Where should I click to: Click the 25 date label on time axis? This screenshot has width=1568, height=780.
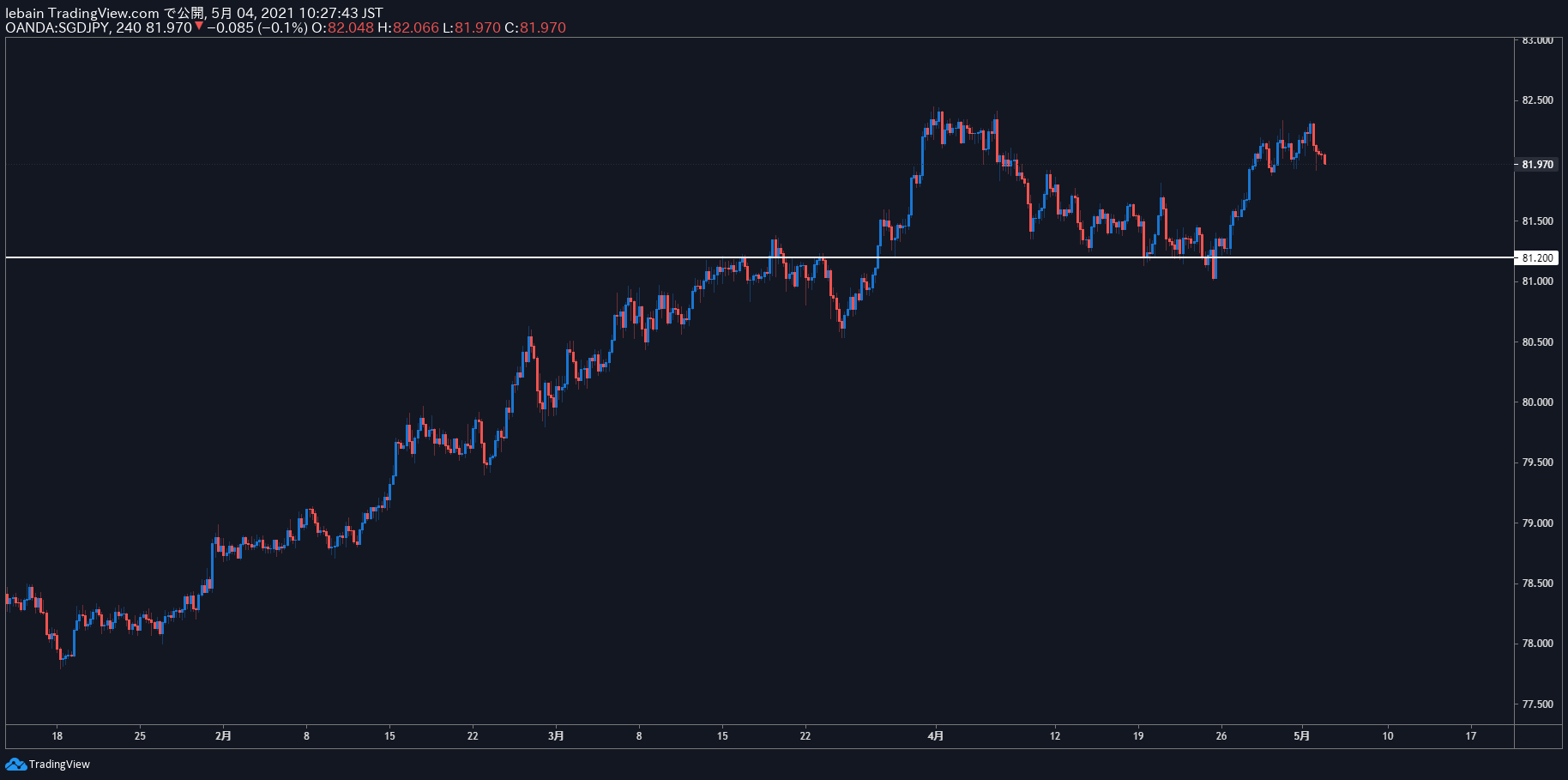coord(140,735)
